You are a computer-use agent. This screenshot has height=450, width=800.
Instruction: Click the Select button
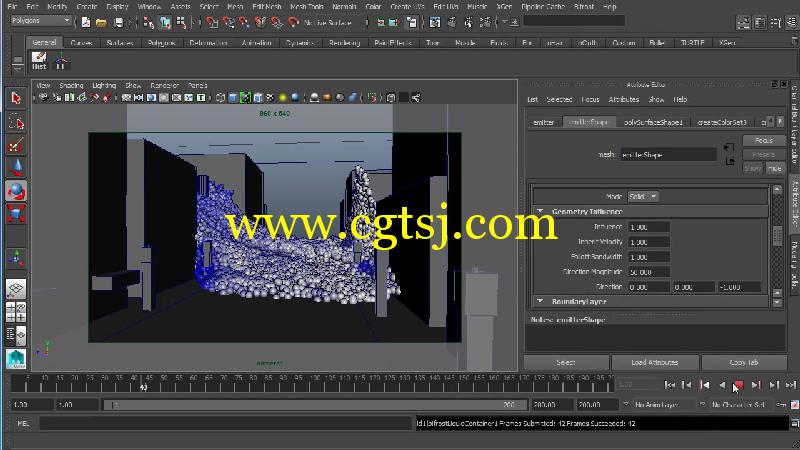[x=566, y=362]
